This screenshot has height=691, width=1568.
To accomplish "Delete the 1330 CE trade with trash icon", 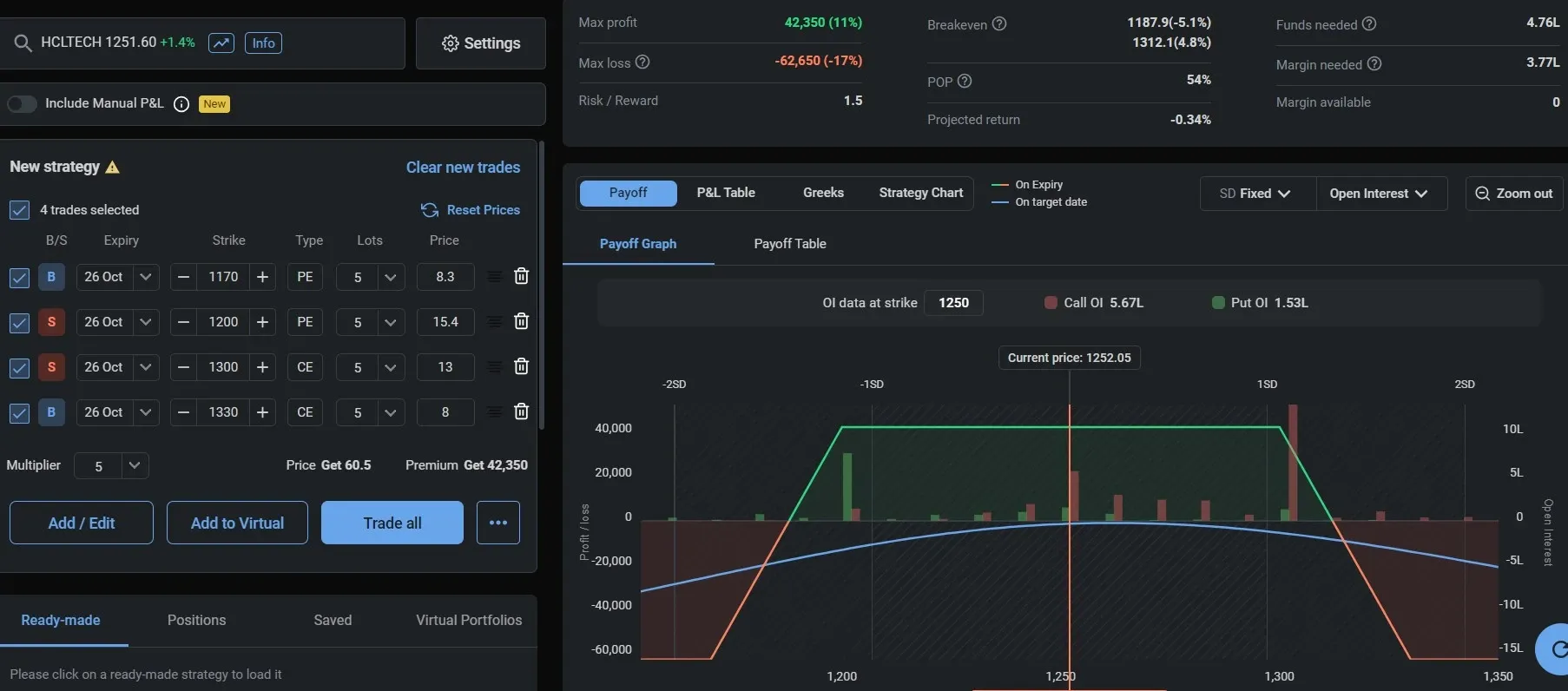I will point(521,411).
